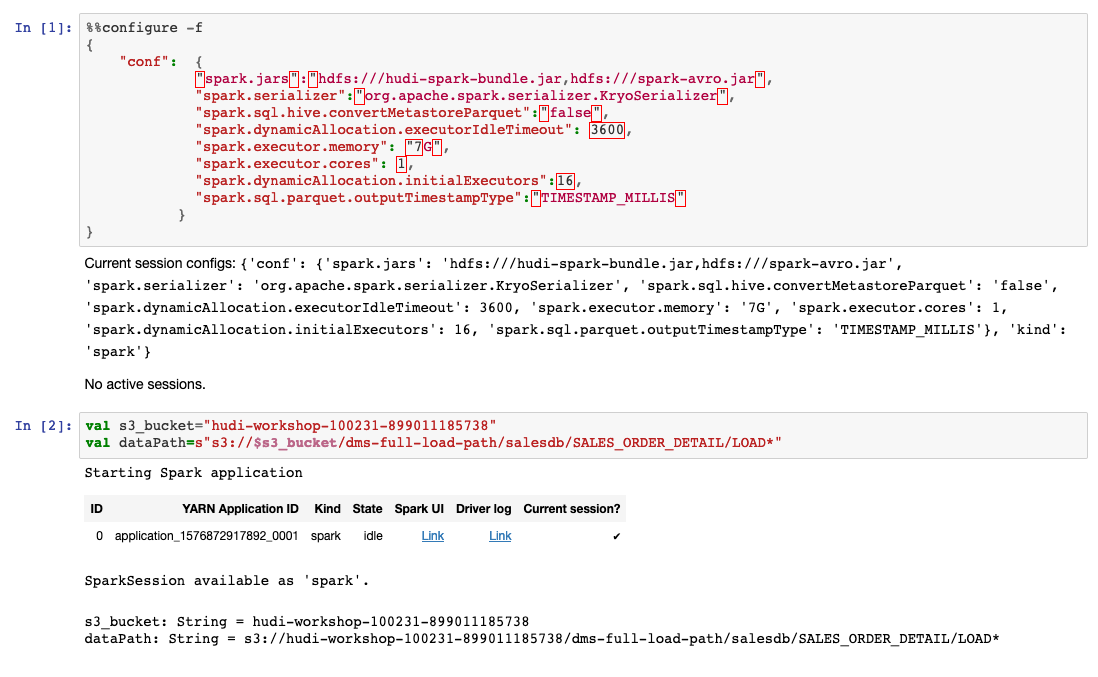The image size is (1098, 677).
Task: Click the current session checkmark
Action: [x=616, y=537]
